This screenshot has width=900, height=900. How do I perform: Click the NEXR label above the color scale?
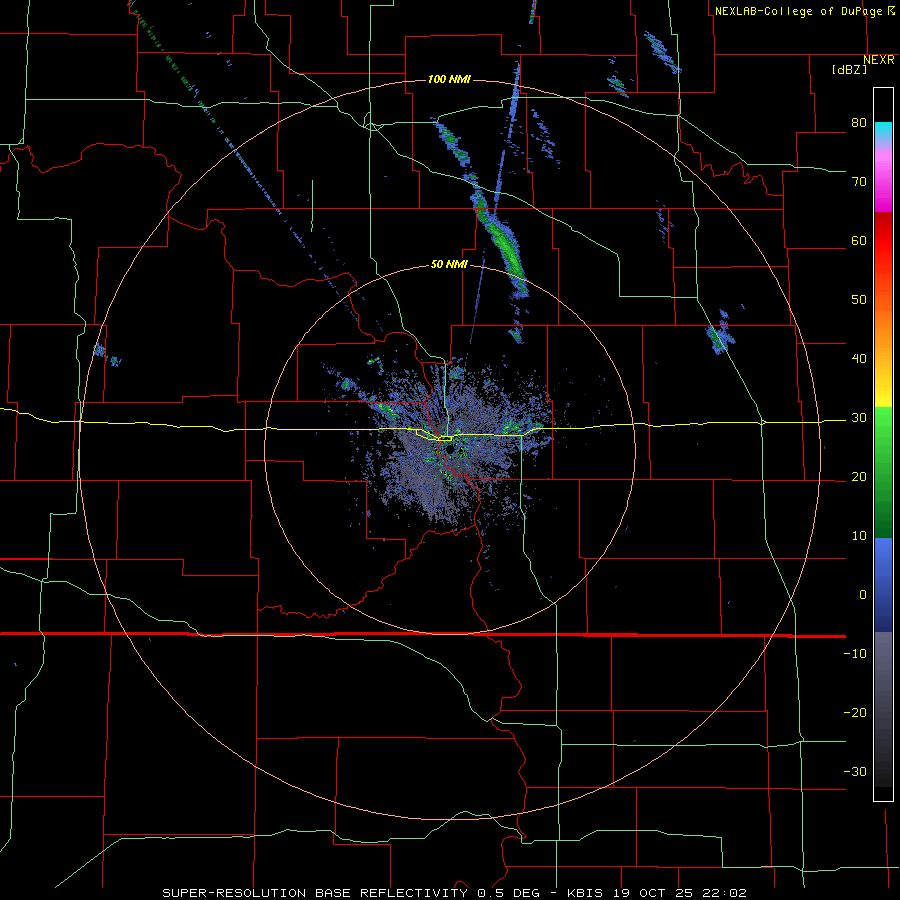[x=879, y=60]
